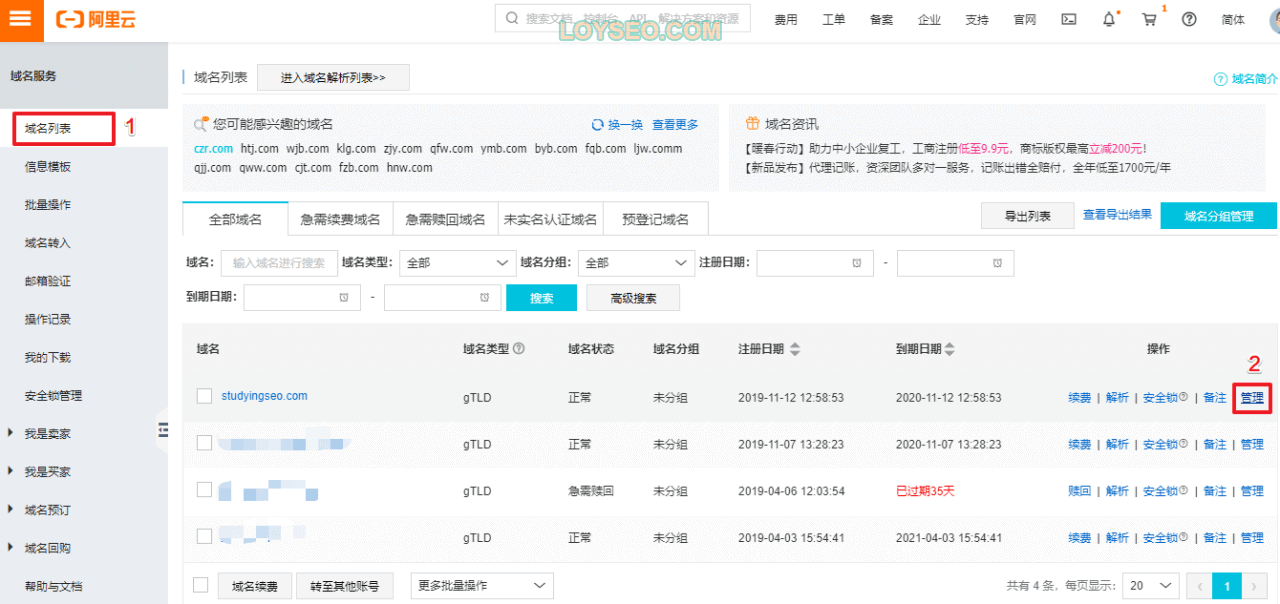
Task: Open 管理 link for studyingseo.com
Action: coord(1252,397)
